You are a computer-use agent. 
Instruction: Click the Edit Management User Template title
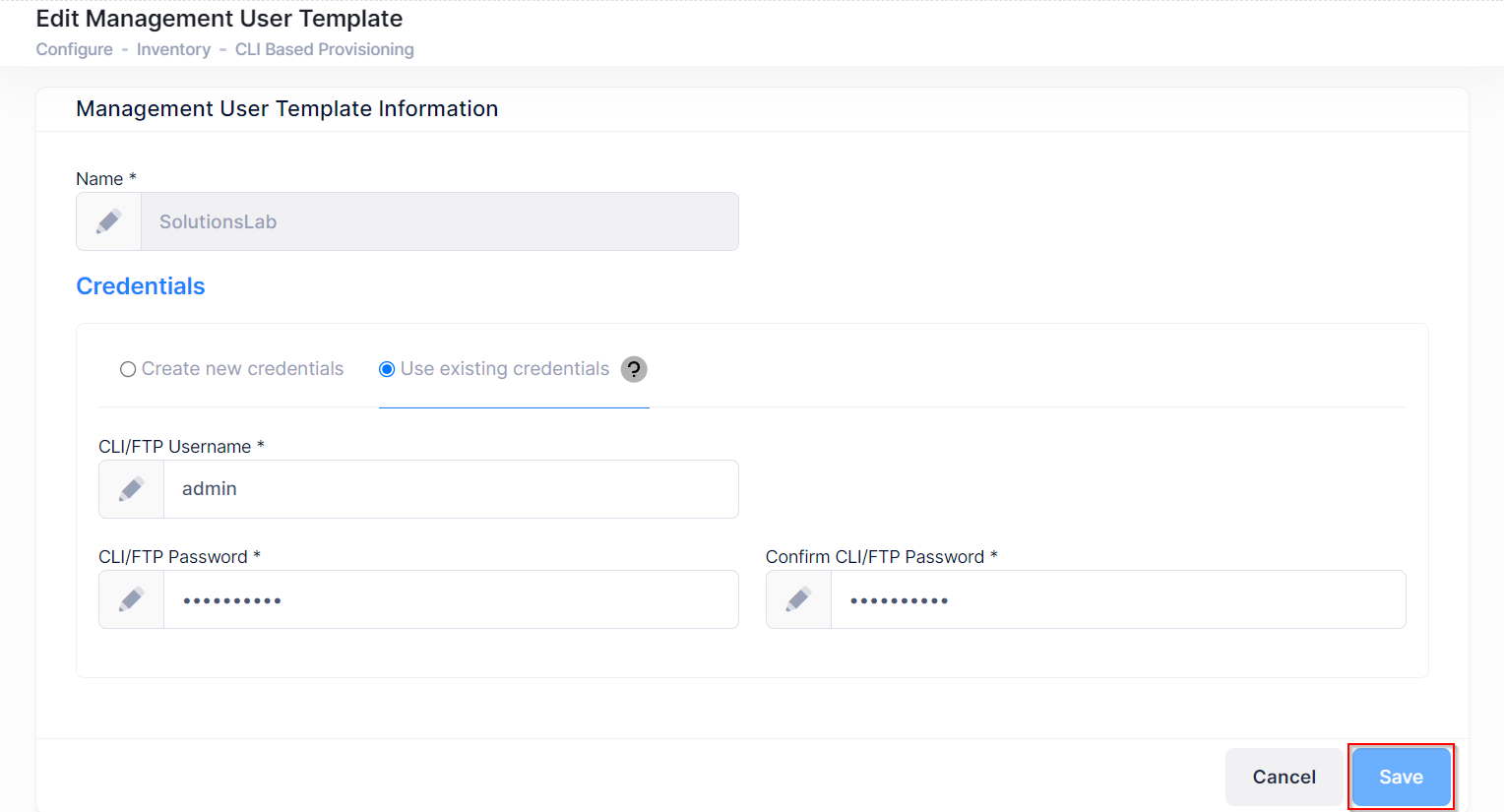219,19
